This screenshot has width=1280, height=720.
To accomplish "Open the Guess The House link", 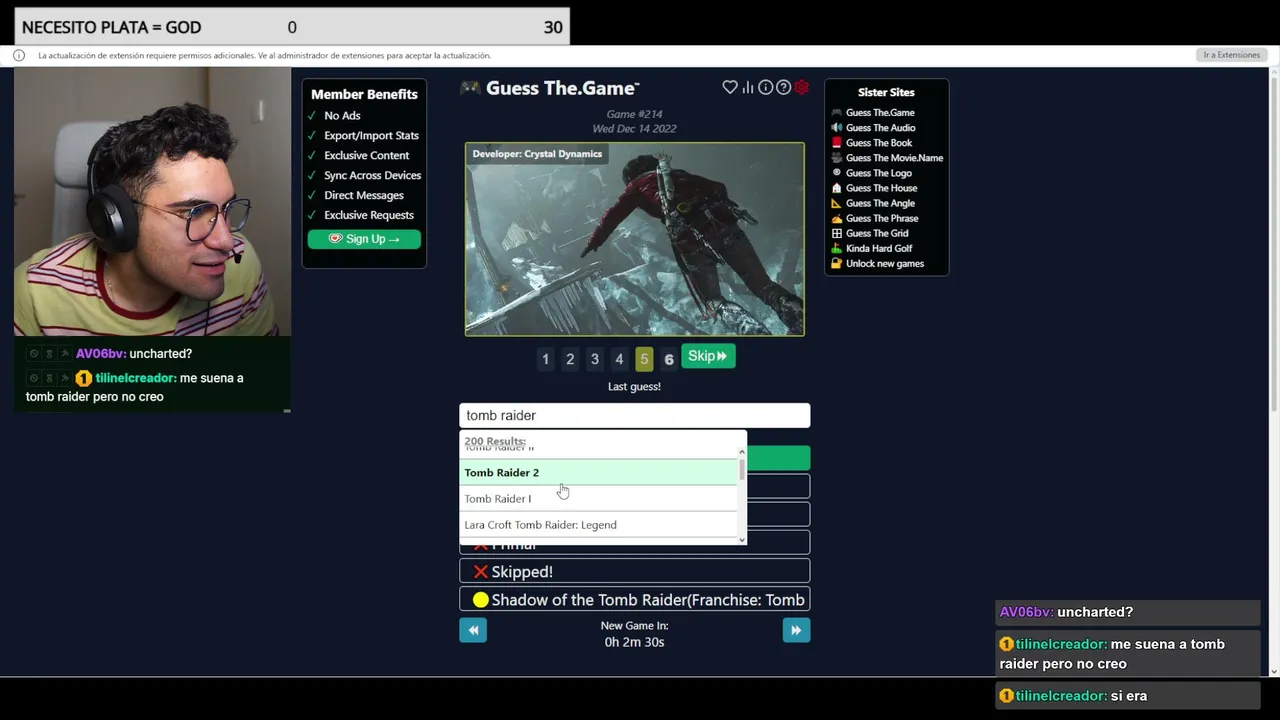I will (x=882, y=188).
